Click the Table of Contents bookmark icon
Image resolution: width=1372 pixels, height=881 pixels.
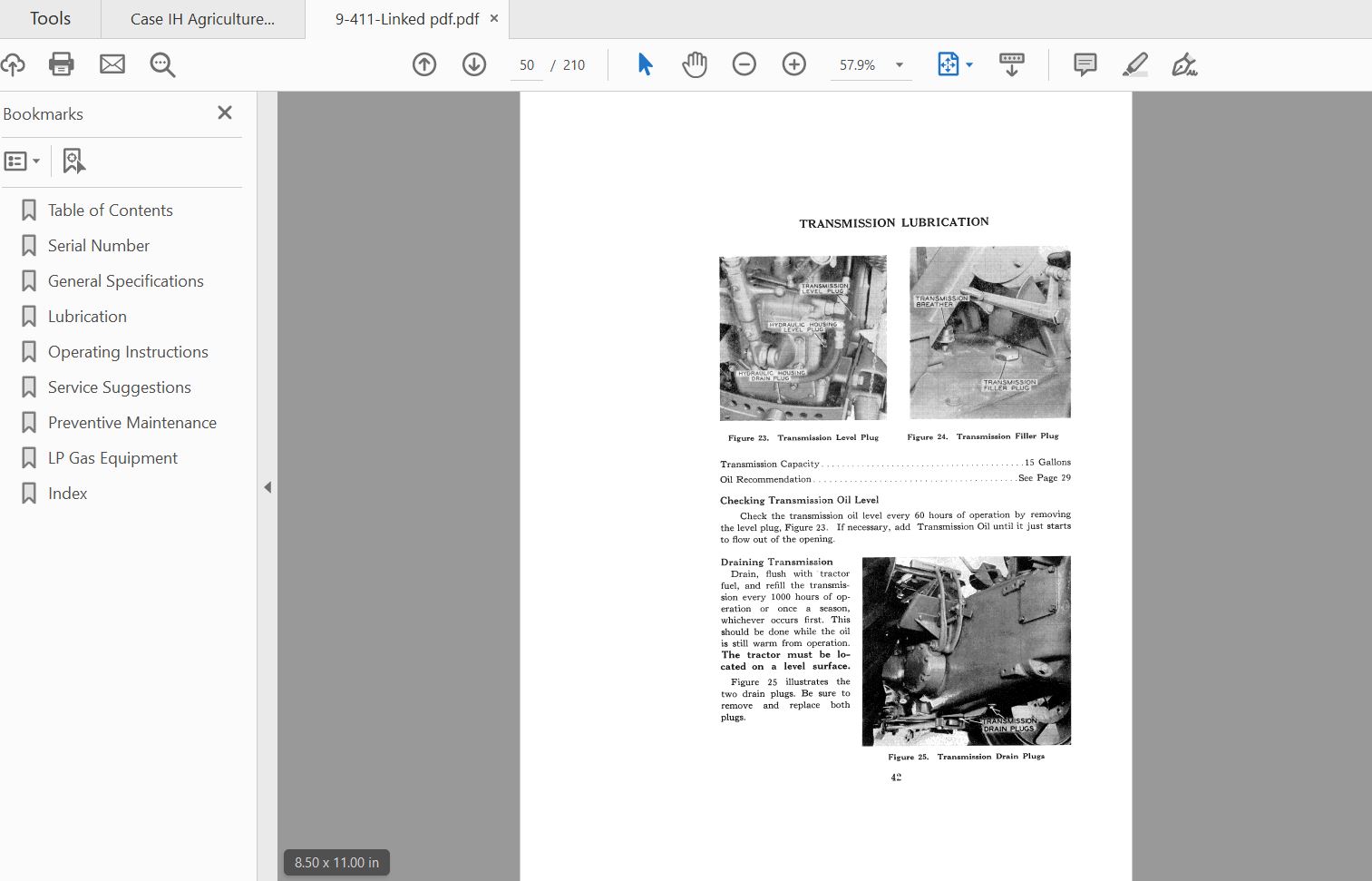pyautogui.click(x=29, y=210)
